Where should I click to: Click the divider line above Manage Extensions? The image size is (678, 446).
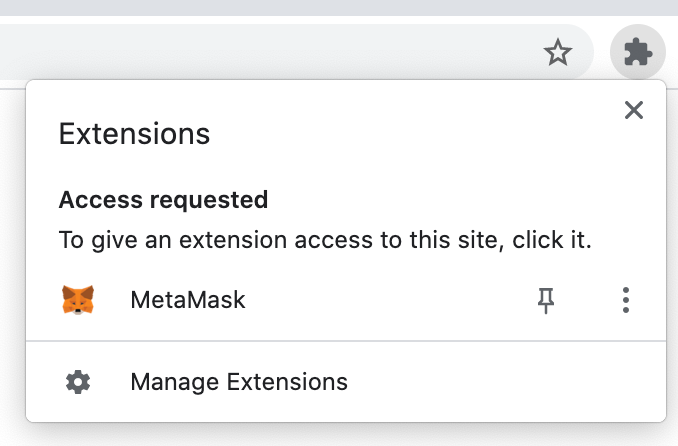(346, 341)
